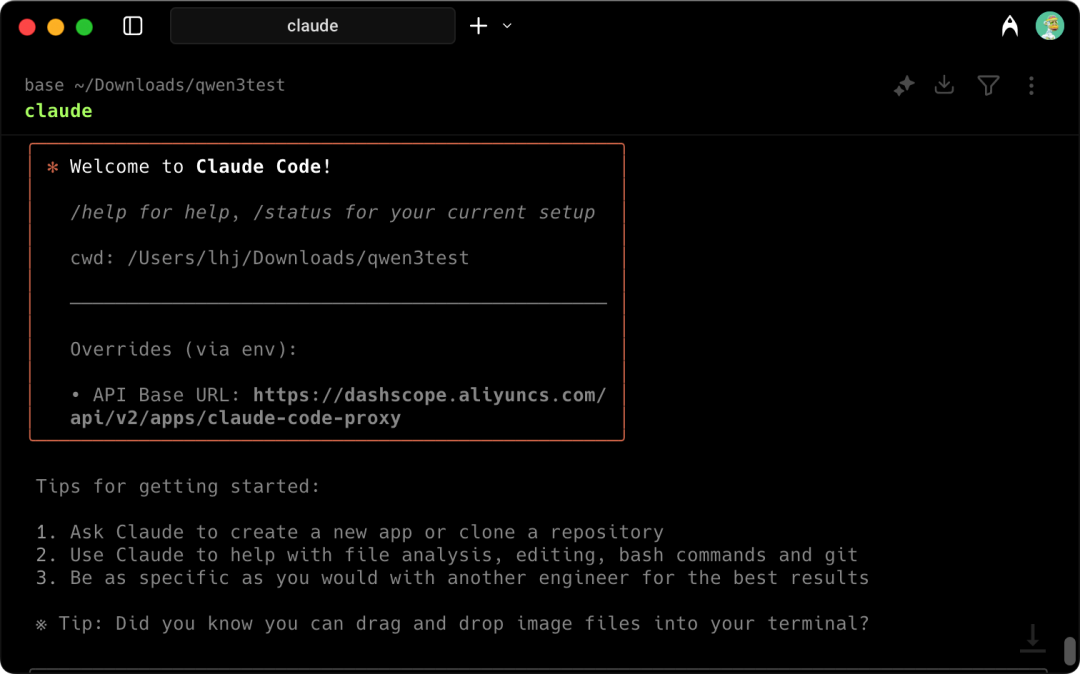
Task: Click the Overrides (via env): label
Action: tap(184, 349)
